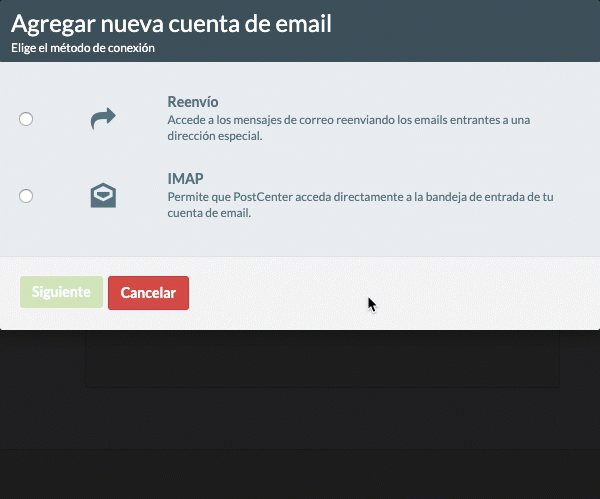Click the 'Reenvío' option title
600x499 pixels.
(193, 102)
